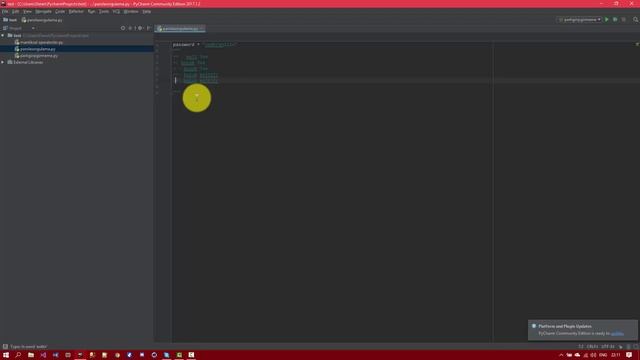Open Visual Studio taskbar icon
This screenshot has width=640, height=360.
pyautogui.click(x=43, y=355)
